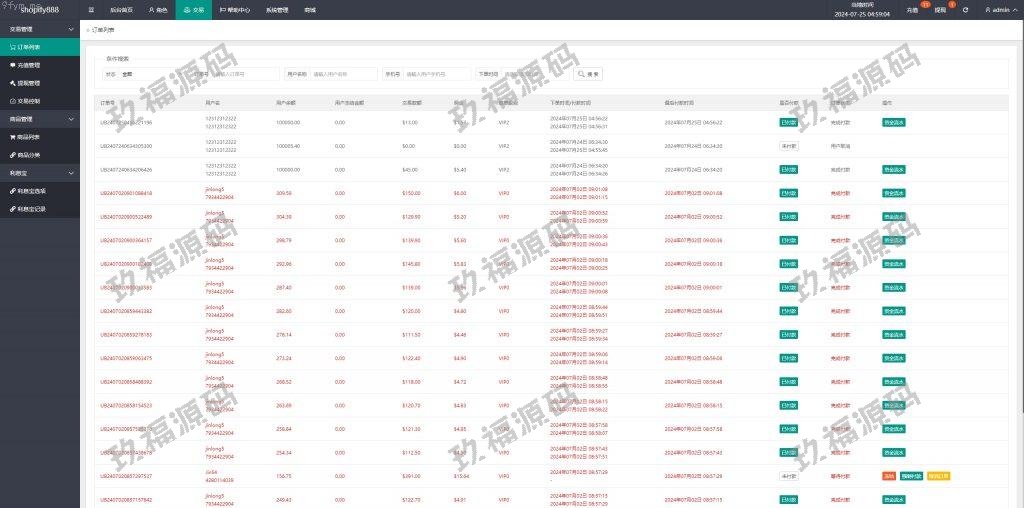Screen dimensions: 1024x508
Task: Collapse the 商品管理 sidebar group
Action: [40, 119]
